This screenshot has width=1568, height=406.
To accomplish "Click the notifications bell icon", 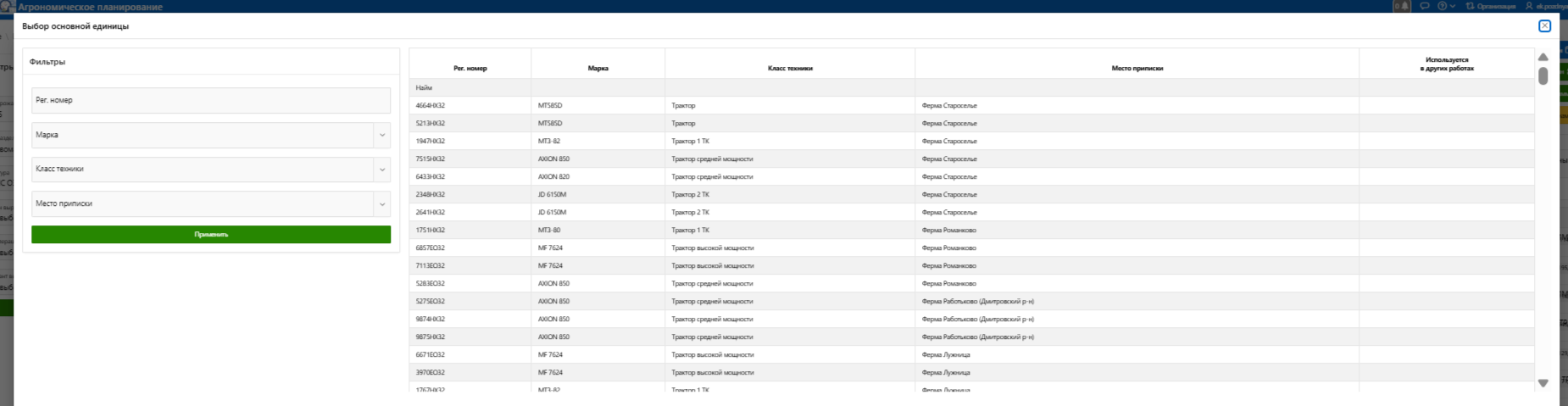I will [x=1403, y=6].
